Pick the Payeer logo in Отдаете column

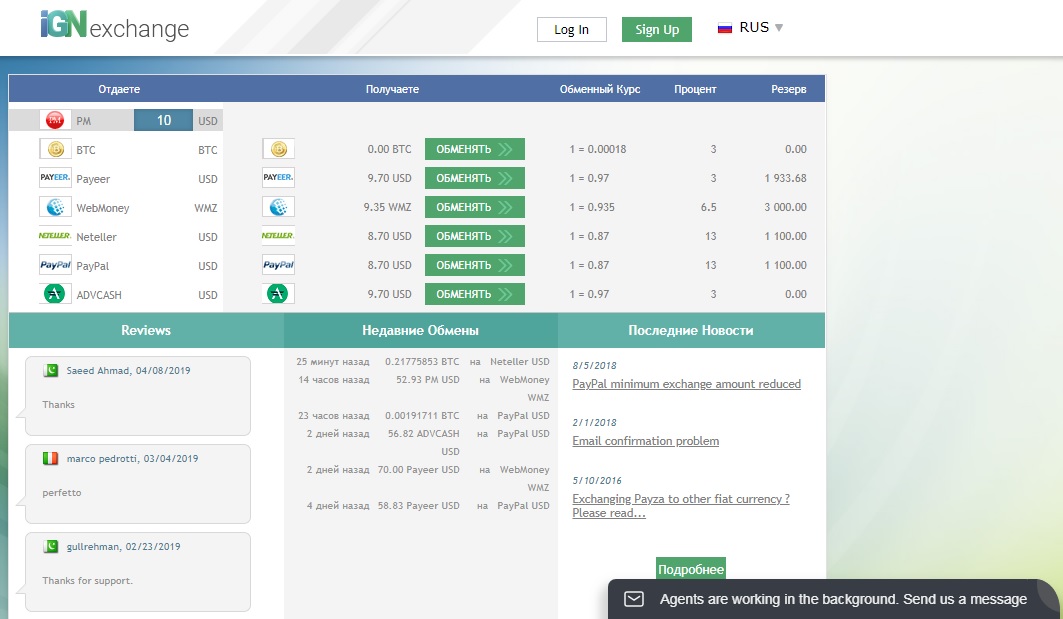pos(55,178)
